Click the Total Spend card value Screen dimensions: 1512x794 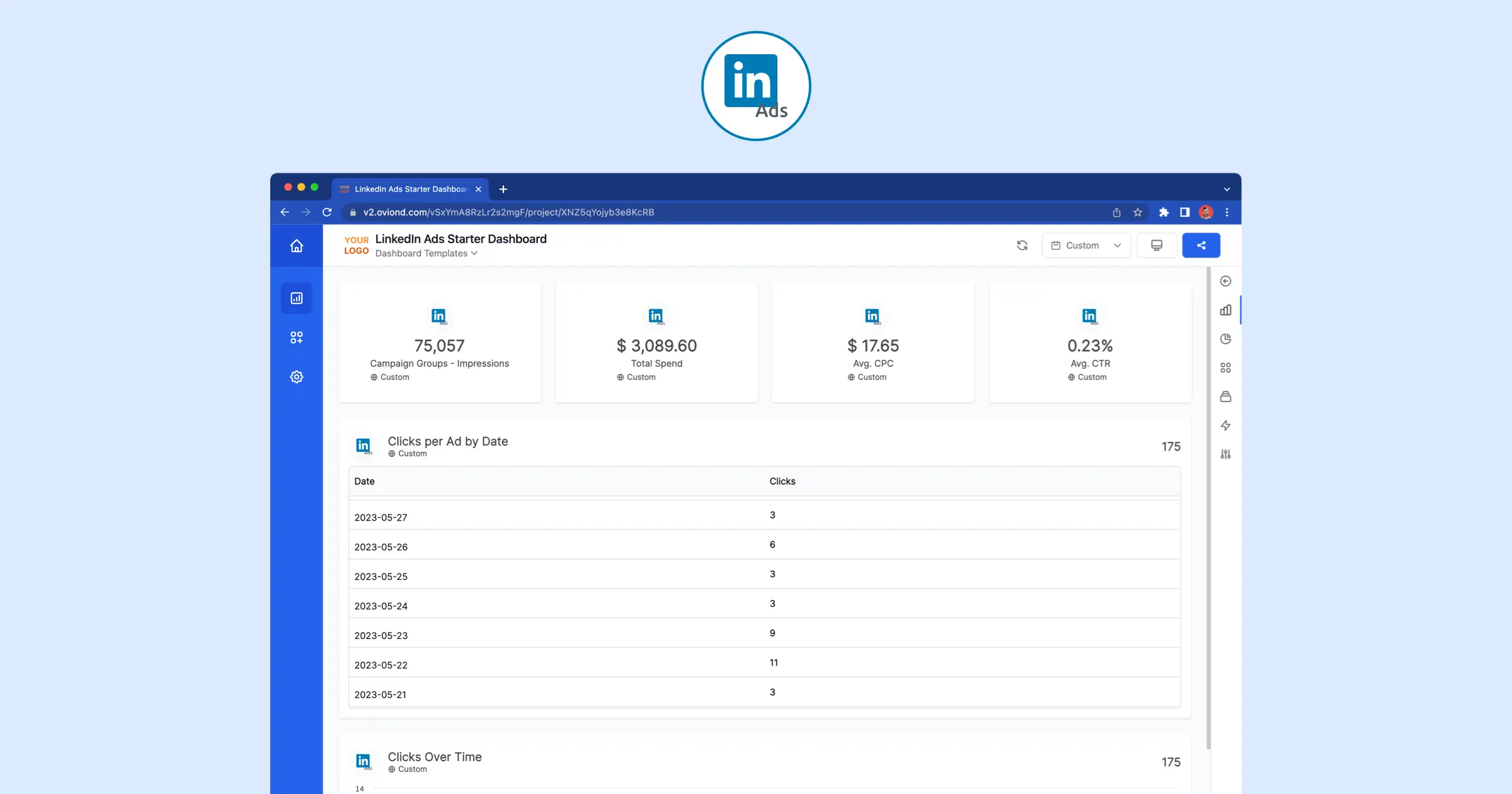click(x=656, y=345)
